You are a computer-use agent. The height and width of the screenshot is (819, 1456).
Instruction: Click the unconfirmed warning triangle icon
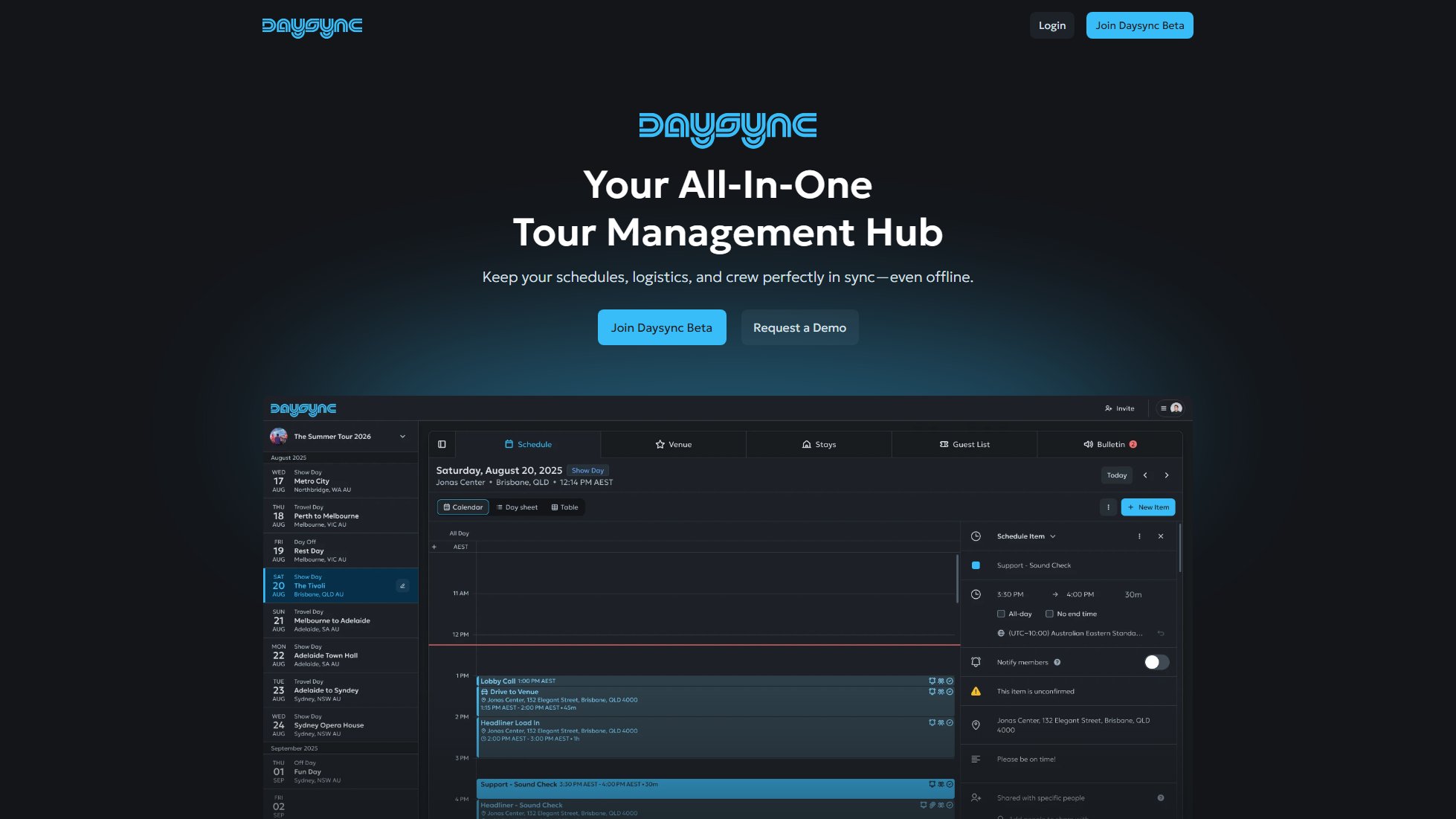coord(975,690)
